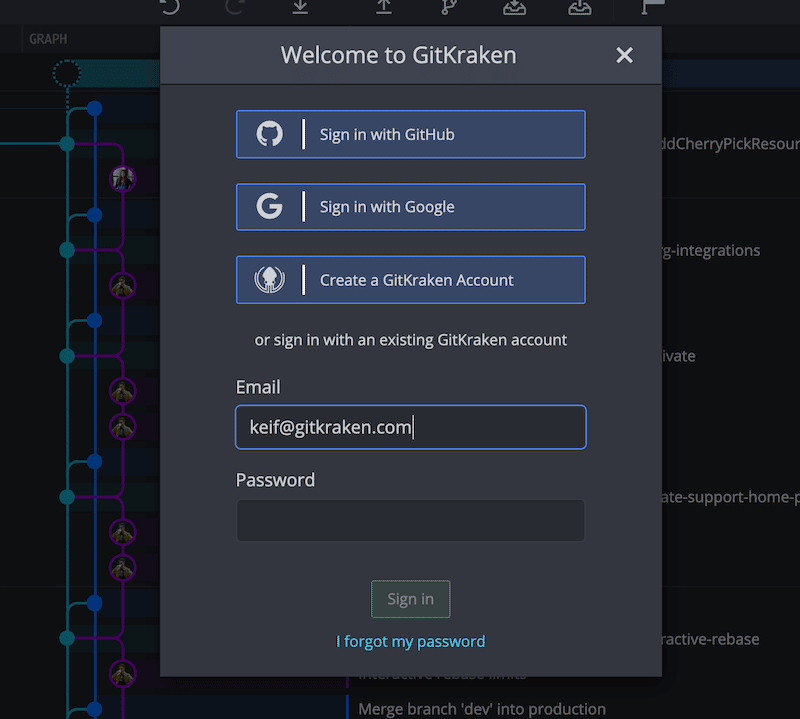Close the Welcome to GitKraken dialog
The width and height of the screenshot is (800, 719).
point(625,55)
